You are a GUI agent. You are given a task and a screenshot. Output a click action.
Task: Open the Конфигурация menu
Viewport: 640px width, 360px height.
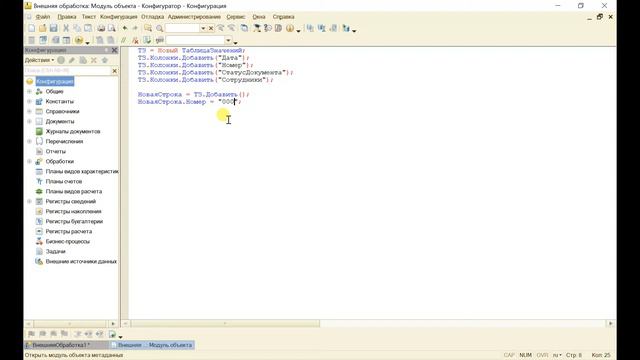(119, 17)
